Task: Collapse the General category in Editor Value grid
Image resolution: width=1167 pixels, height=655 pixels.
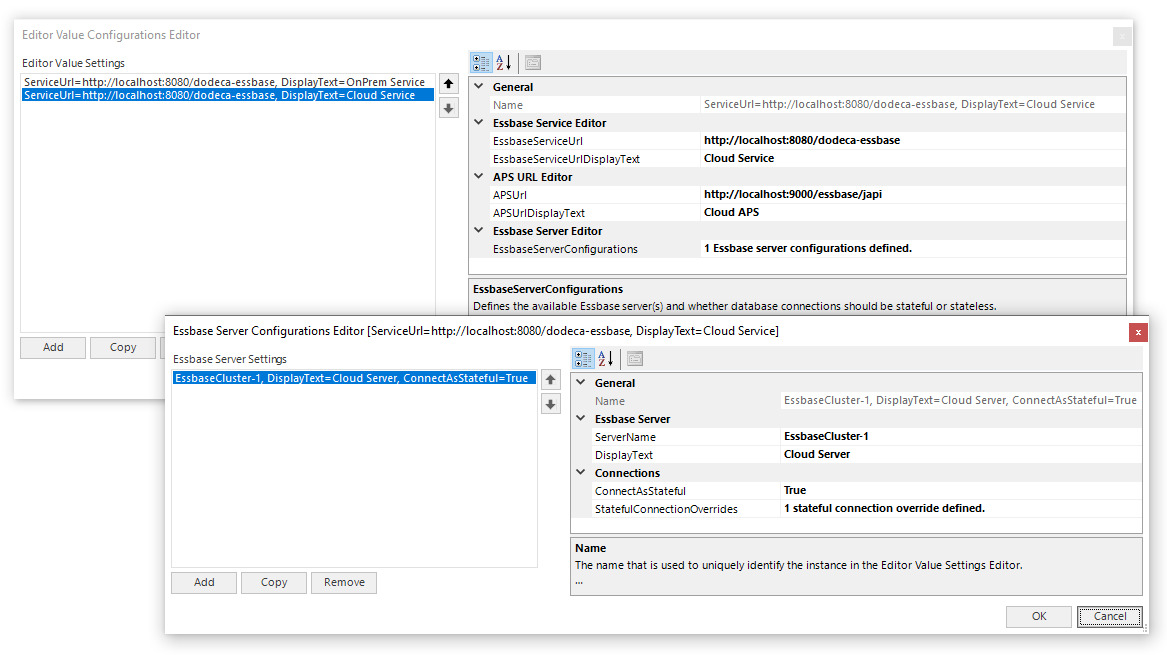Action: tap(479, 86)
